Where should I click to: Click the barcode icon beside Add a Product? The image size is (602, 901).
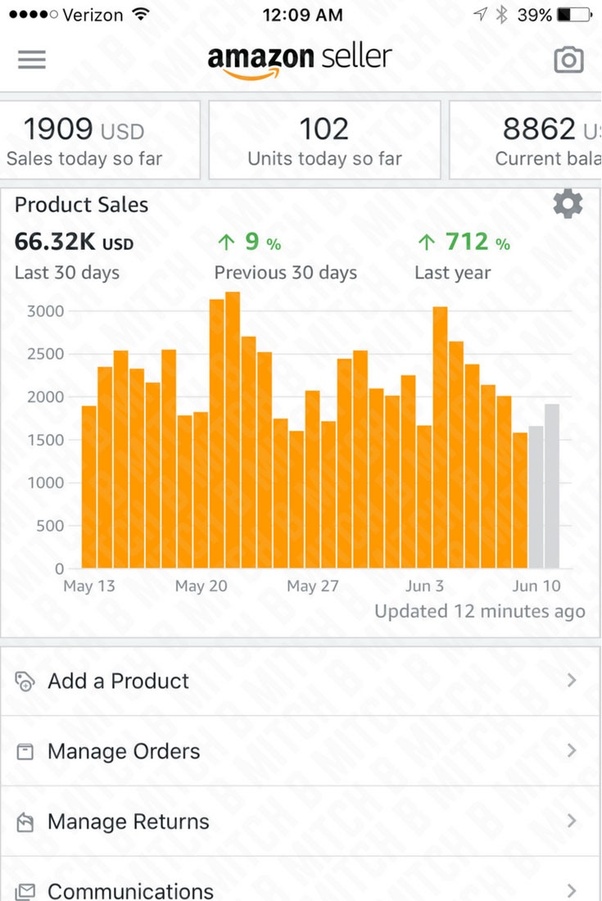(x=27, y=681)
